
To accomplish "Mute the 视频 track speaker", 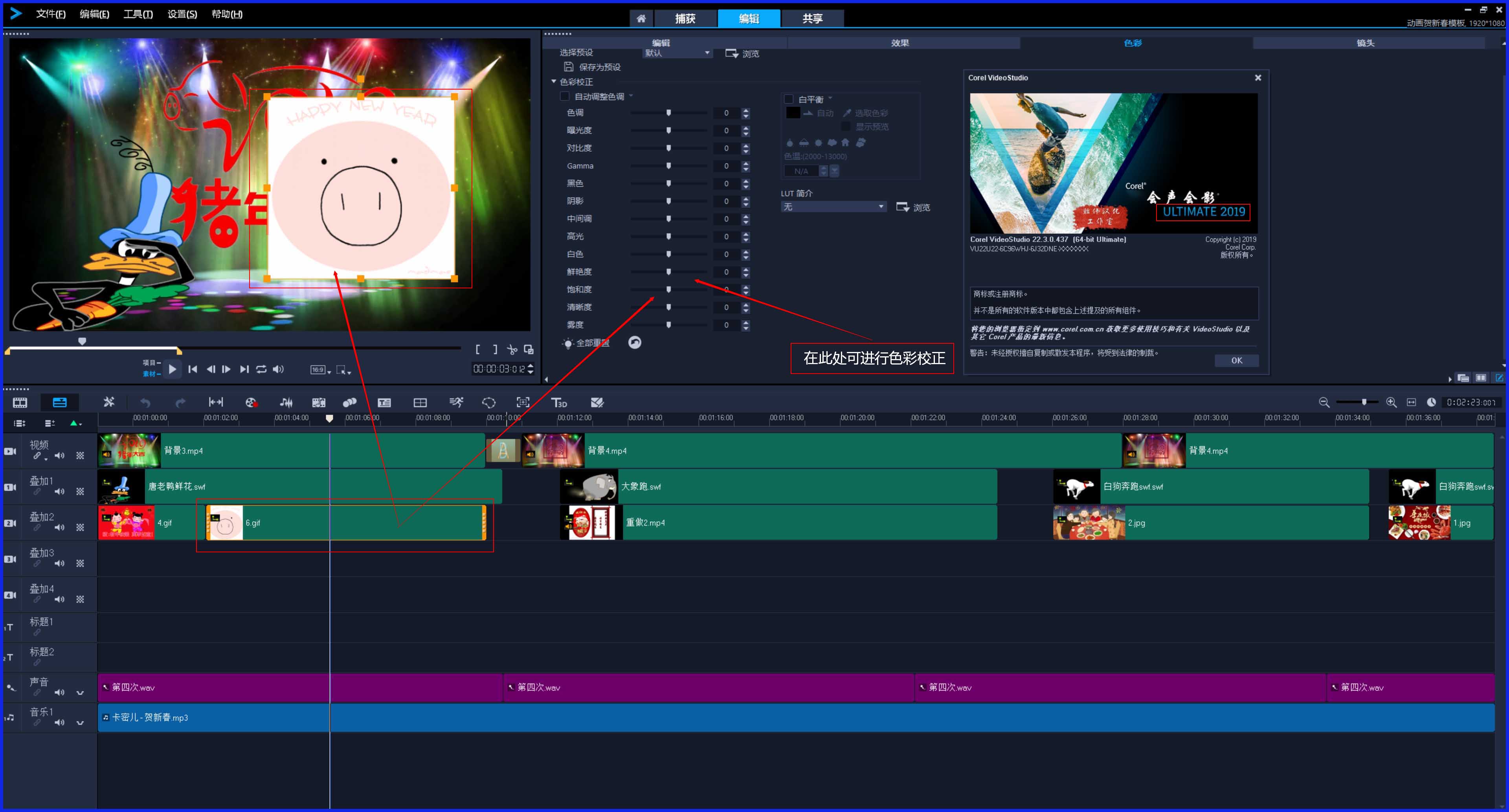I will click(x=60, y=455).
